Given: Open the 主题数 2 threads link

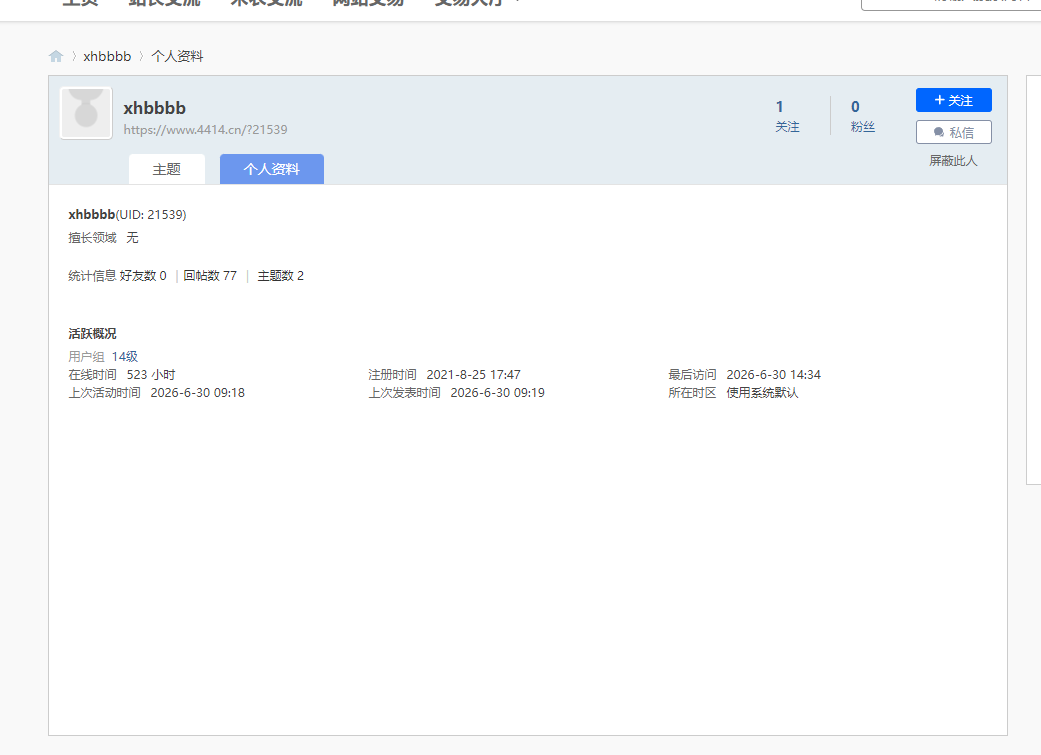Looking at the screenshot, I should 280,276.
